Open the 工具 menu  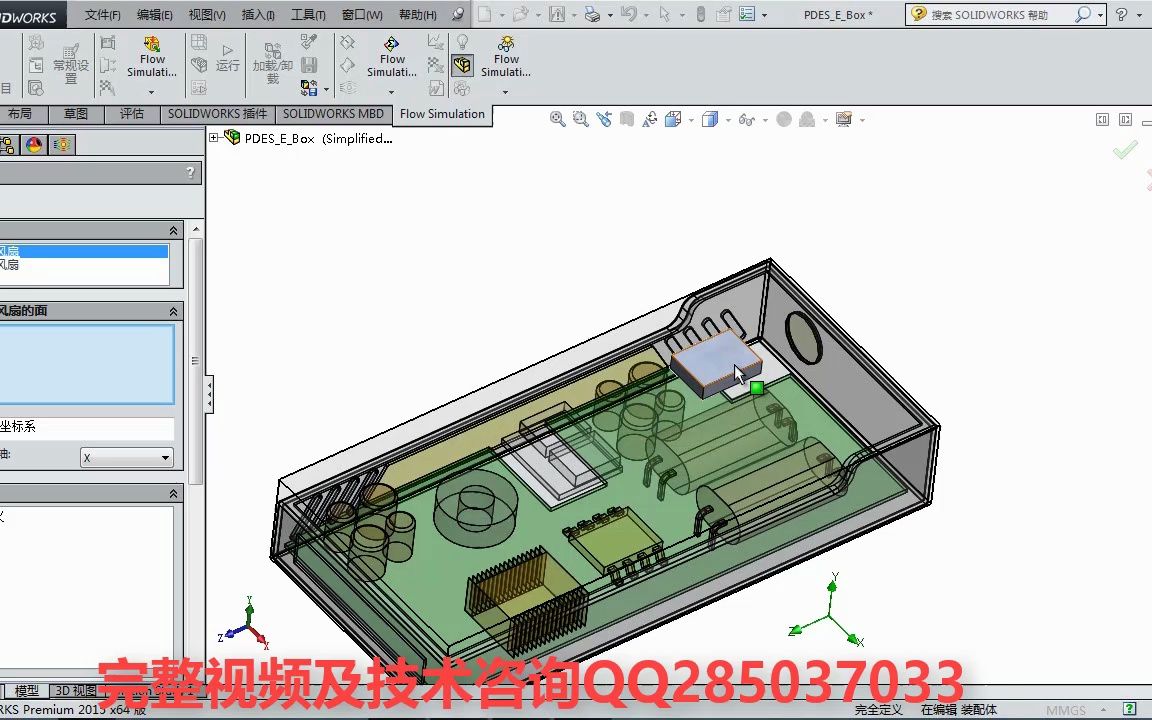tap(307, 14)
